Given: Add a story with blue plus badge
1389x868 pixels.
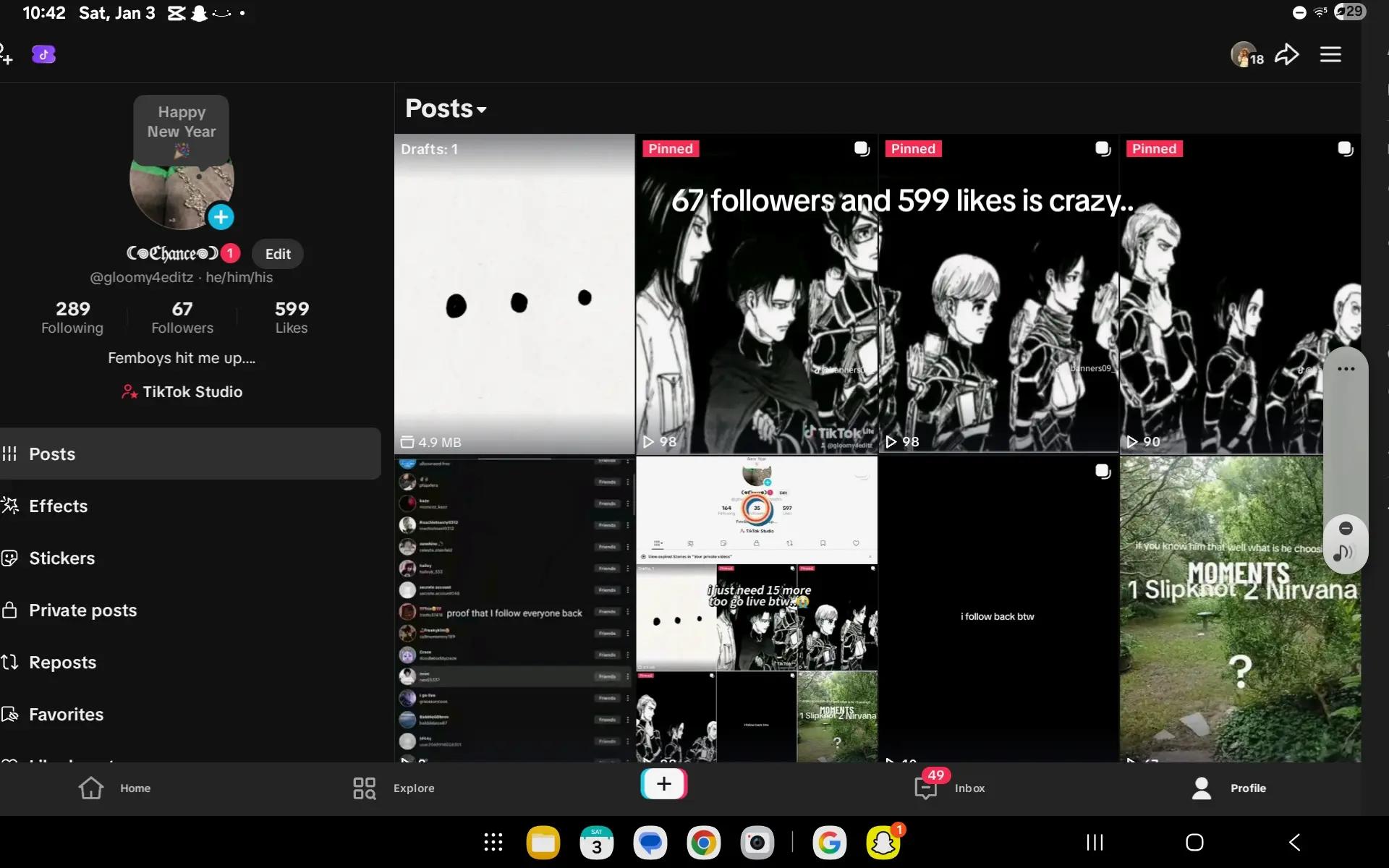Looking at the screenshot, I should click(x=221, y=216).
